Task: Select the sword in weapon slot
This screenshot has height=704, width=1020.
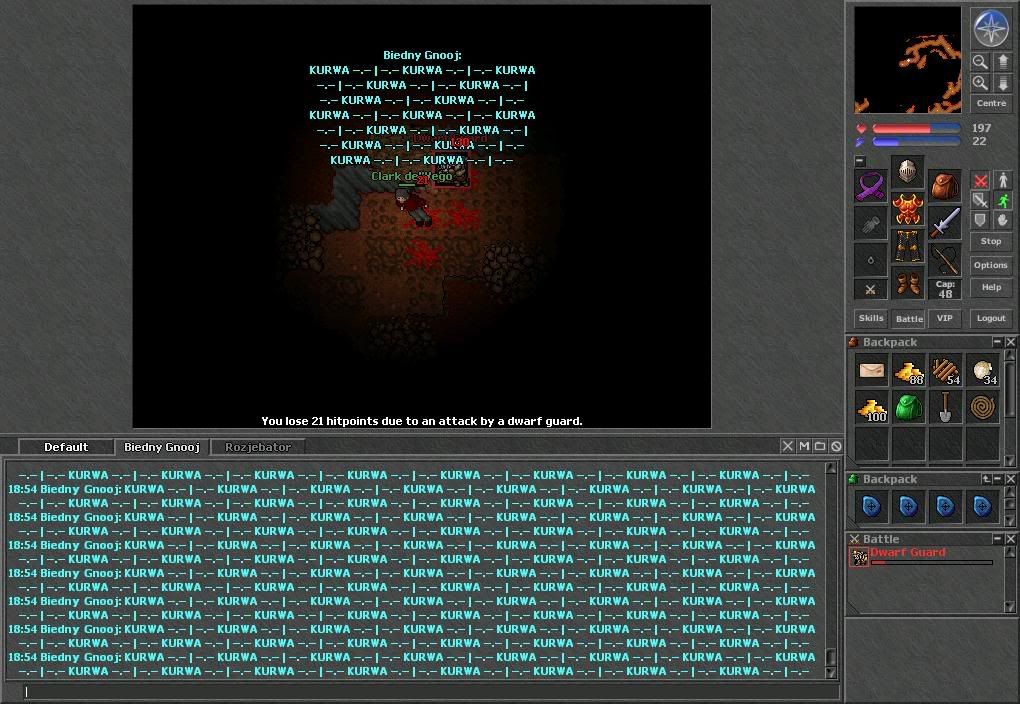Action: point(945,223)
